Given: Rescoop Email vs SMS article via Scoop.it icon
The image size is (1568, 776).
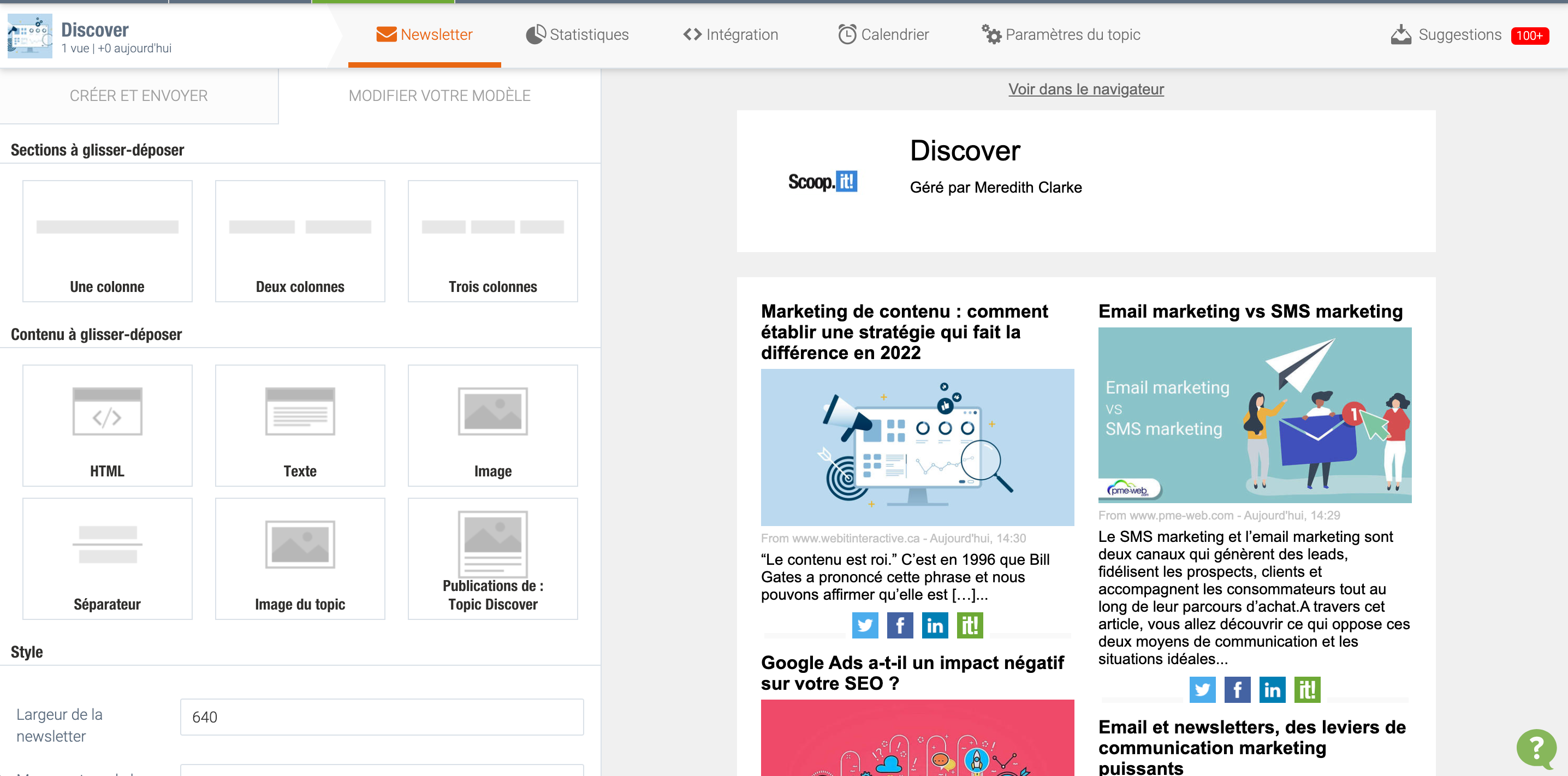Looking at the screenshot, I should (1307, 690).
